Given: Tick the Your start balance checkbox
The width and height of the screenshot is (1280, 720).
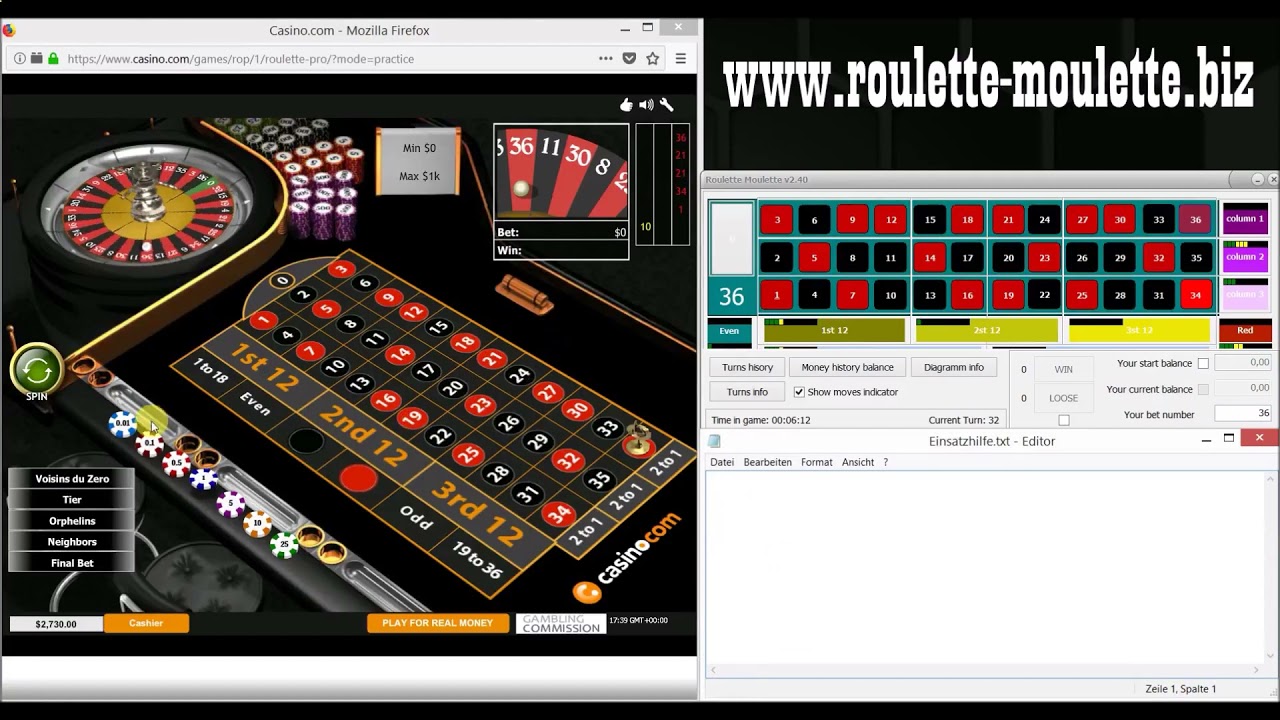Looking at the screenshot, I should 1203,364.
